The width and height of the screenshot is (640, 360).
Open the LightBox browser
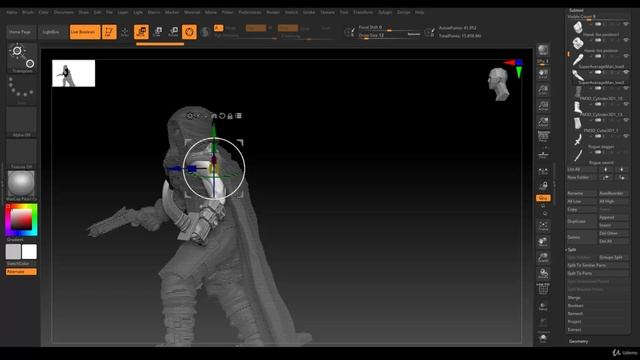coord(51,32)
